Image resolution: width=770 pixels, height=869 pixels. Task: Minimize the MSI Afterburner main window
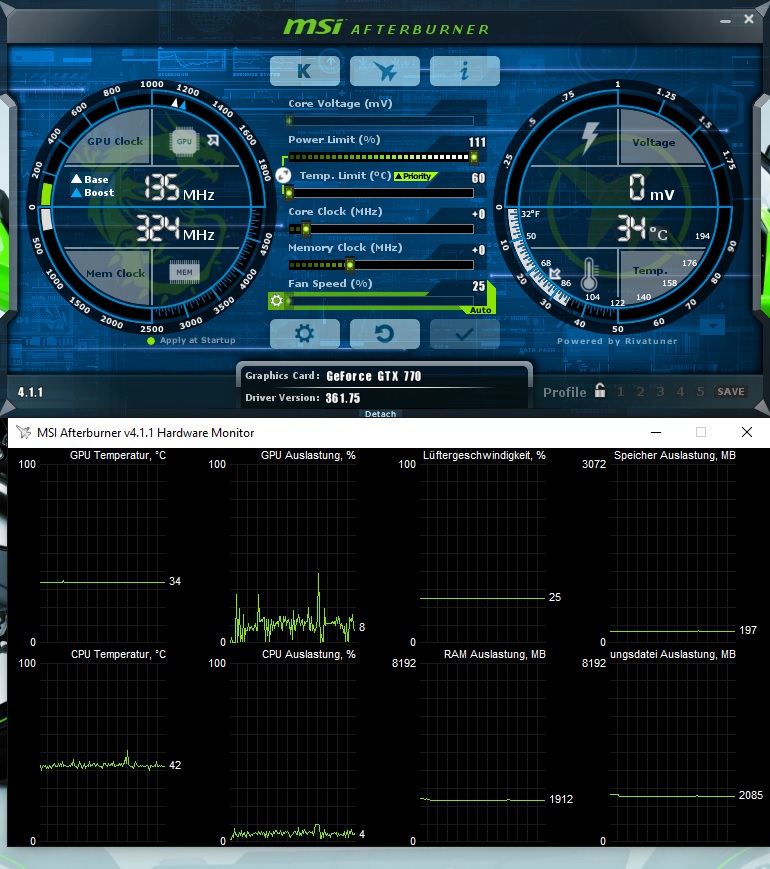click(x=725, y=21)
